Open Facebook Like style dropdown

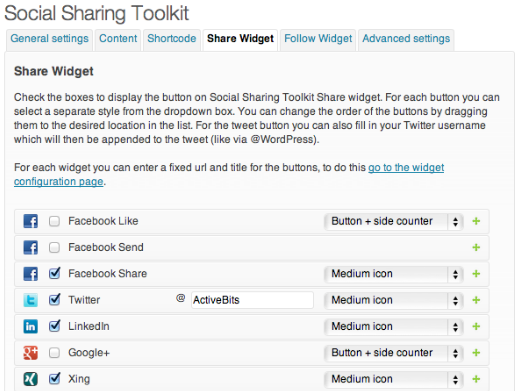coord(393,221)
